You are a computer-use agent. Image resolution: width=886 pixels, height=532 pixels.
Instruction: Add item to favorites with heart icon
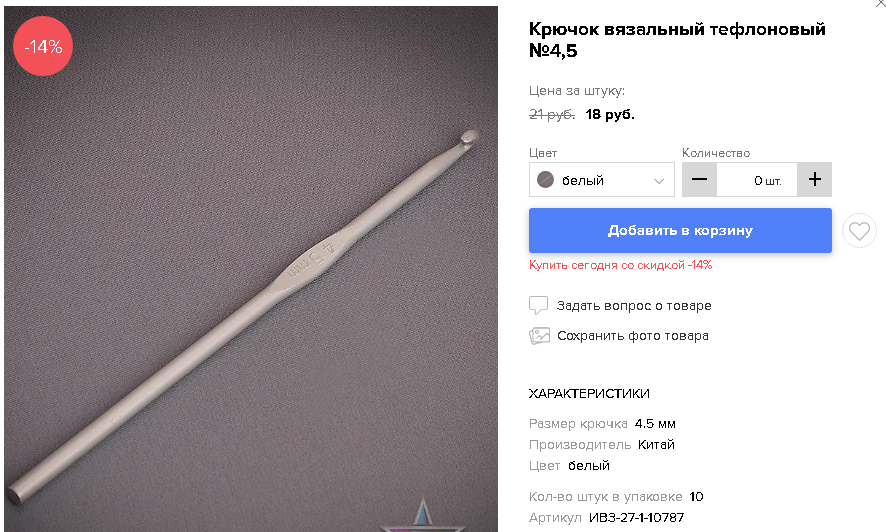pyautogui.click(x=859, y=230)
